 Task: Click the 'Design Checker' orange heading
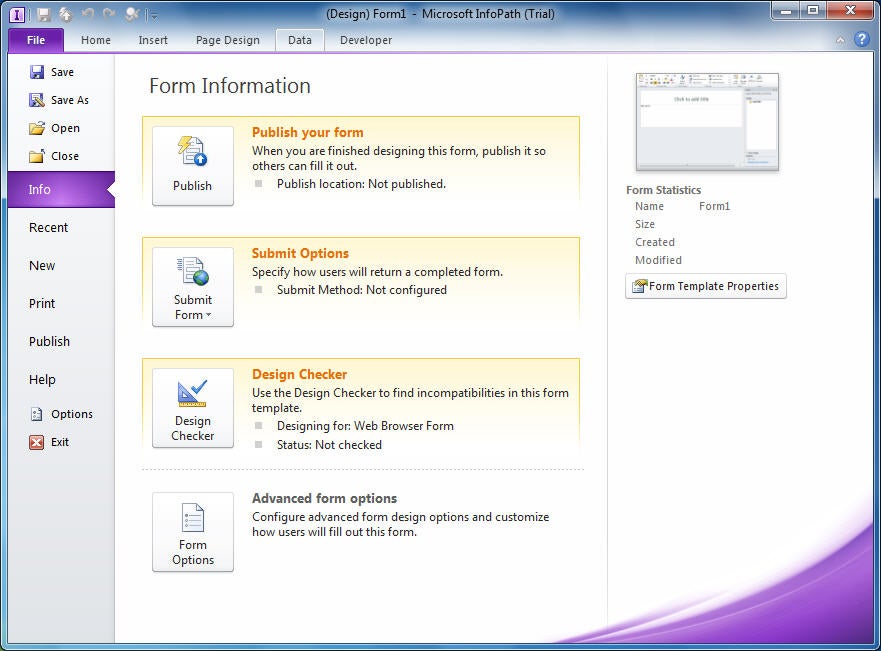(299, 375)
